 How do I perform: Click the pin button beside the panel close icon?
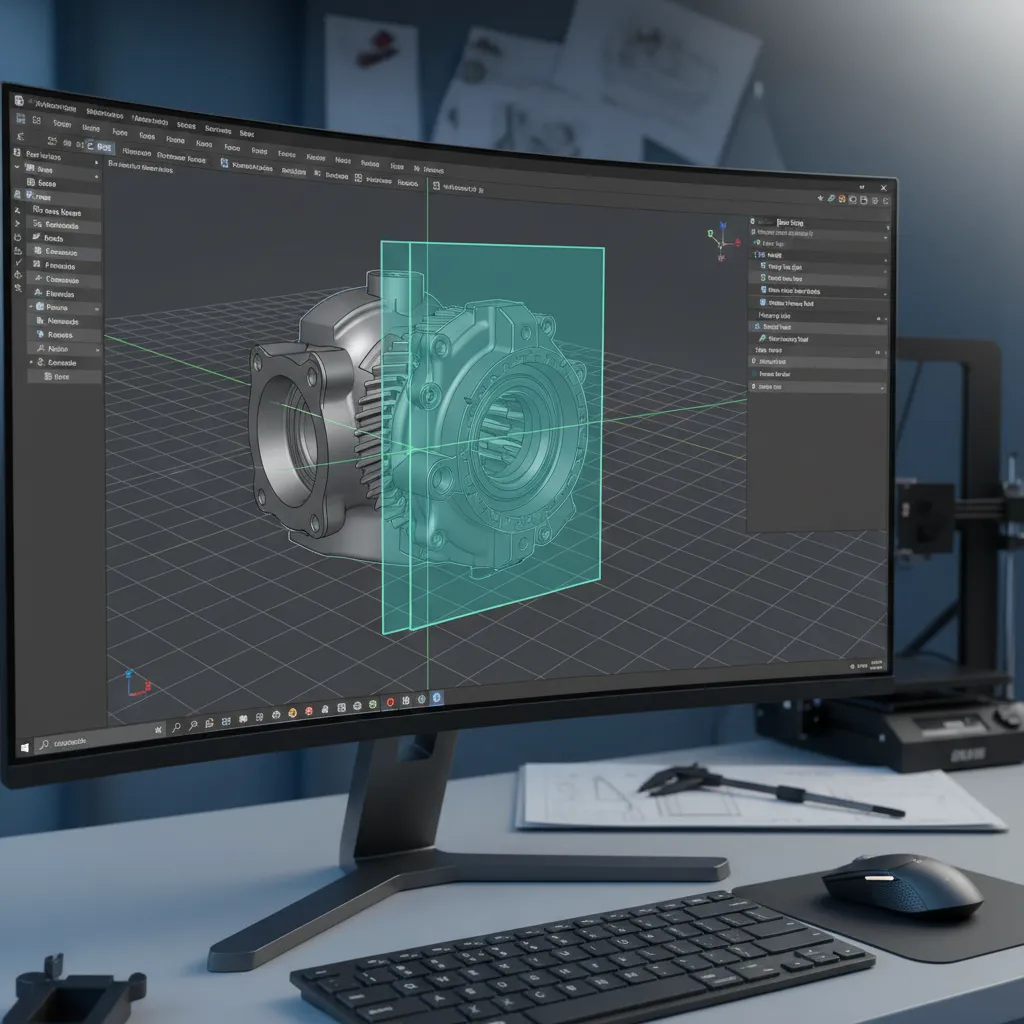pos(862,187)
